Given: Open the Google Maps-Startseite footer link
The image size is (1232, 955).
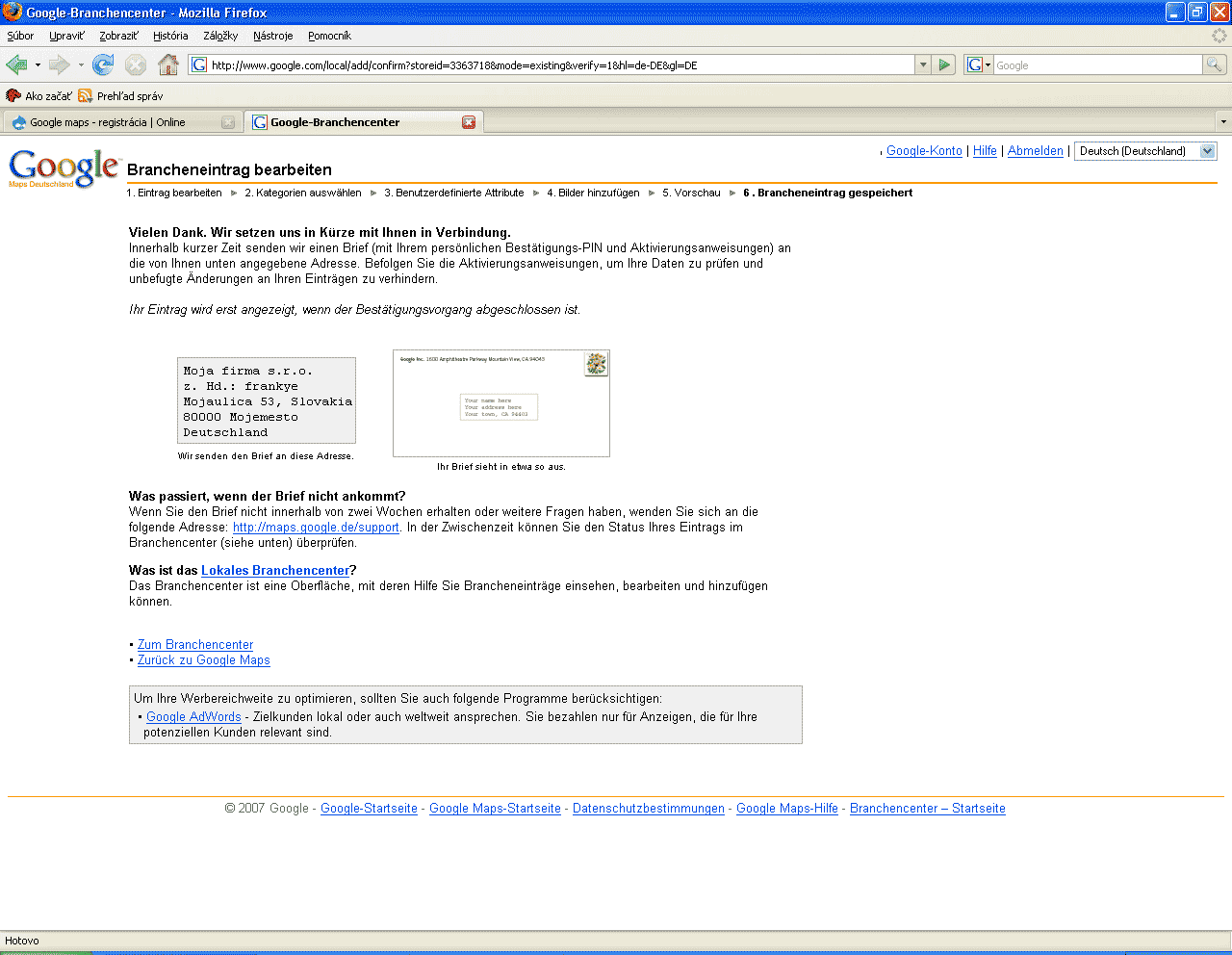Looking at the screenshot, I should pyautogui.click(x=495, y=809).
